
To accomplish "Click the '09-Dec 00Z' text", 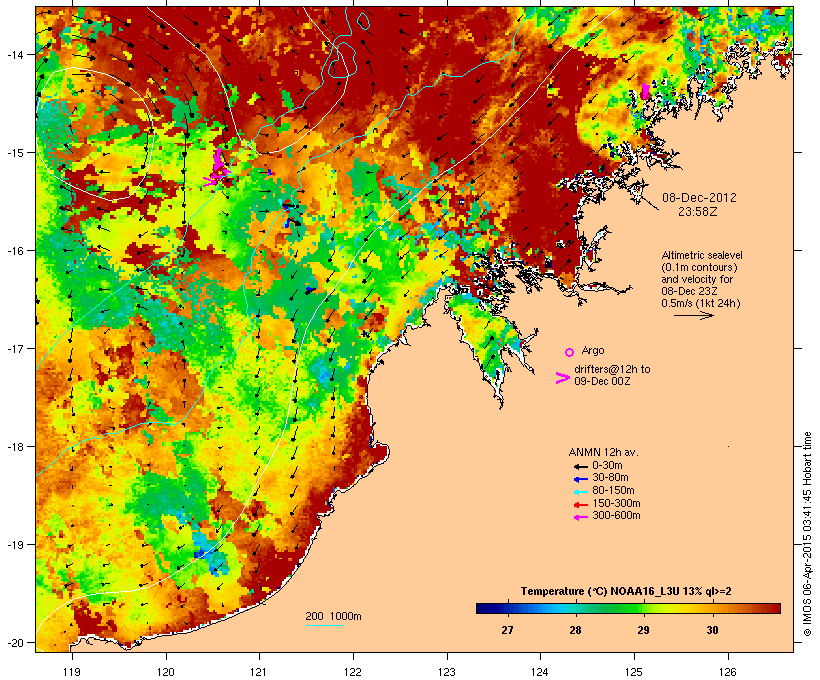I will 602,381.
